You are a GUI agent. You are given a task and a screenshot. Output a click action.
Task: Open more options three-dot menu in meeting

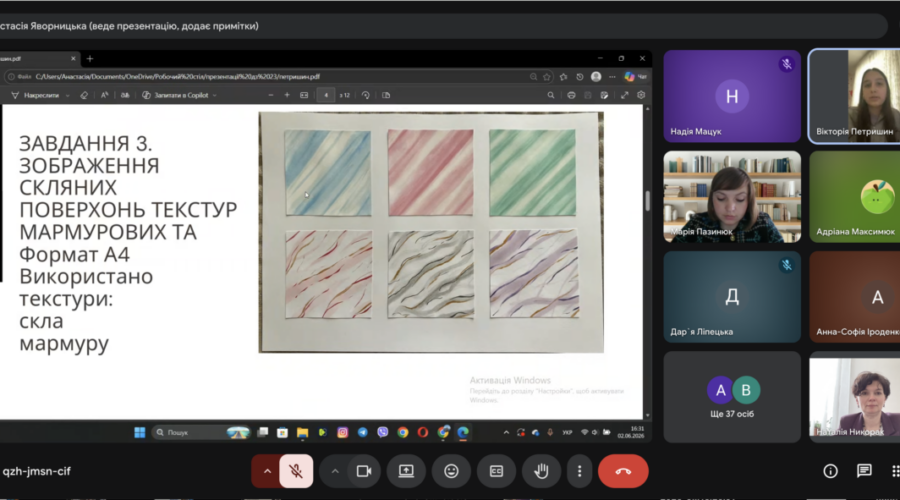tap(579, 471)
